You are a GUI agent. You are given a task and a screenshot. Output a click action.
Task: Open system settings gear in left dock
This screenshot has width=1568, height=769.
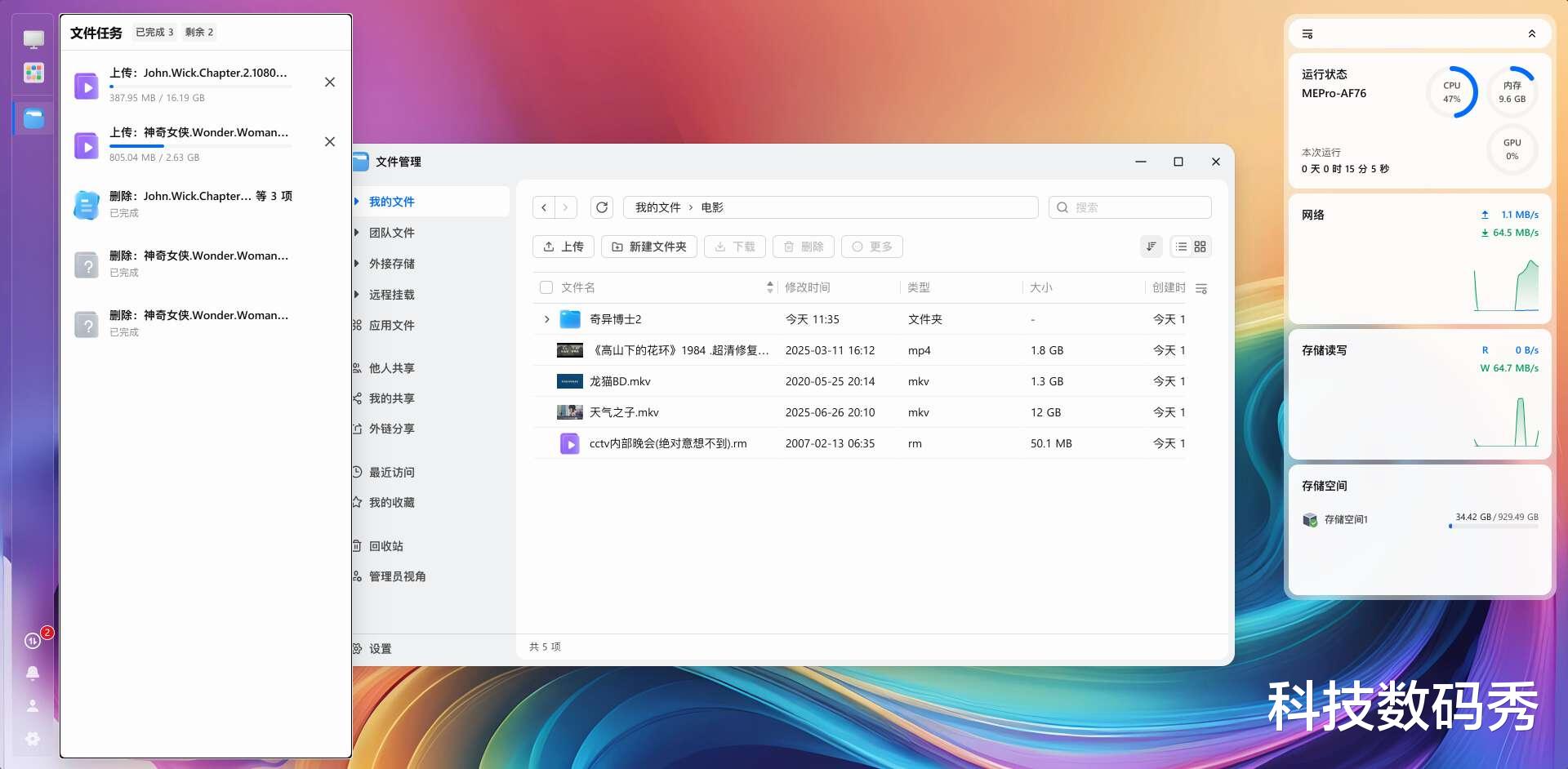33,739
